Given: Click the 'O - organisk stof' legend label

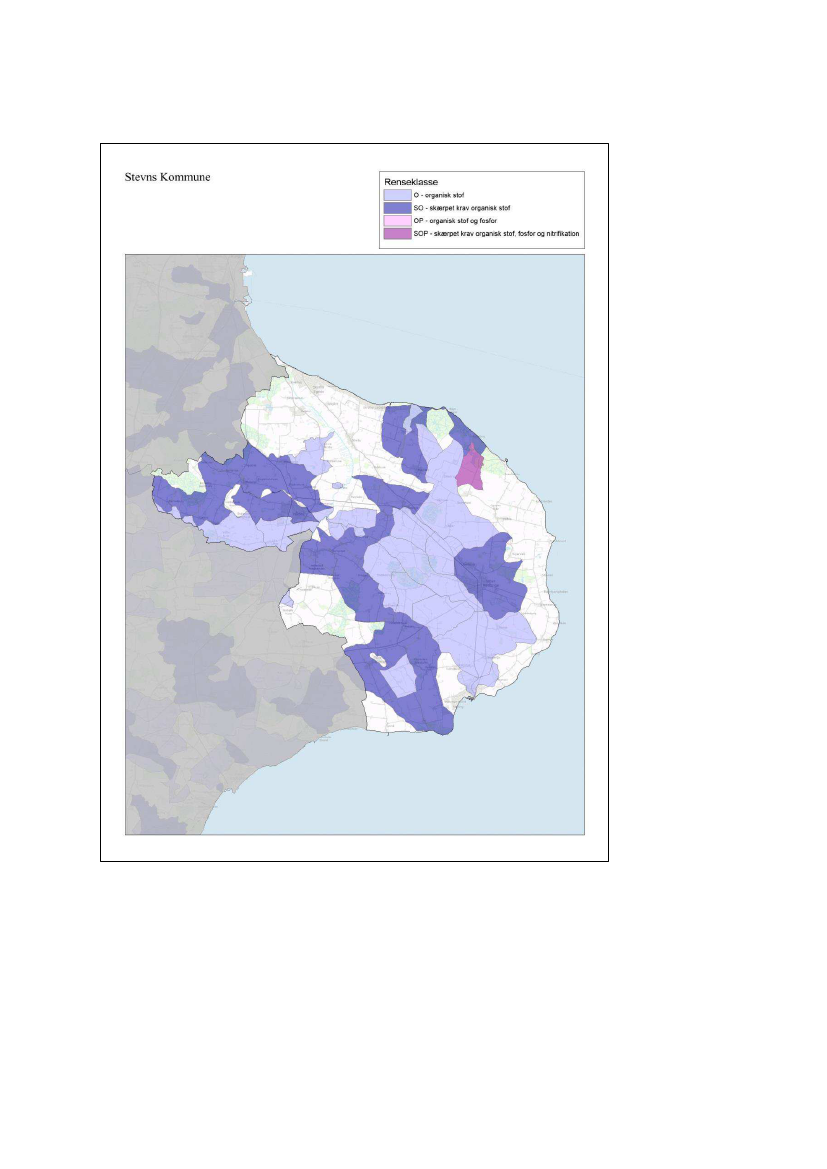Looking at the screenshot, I should coord(439,195).
